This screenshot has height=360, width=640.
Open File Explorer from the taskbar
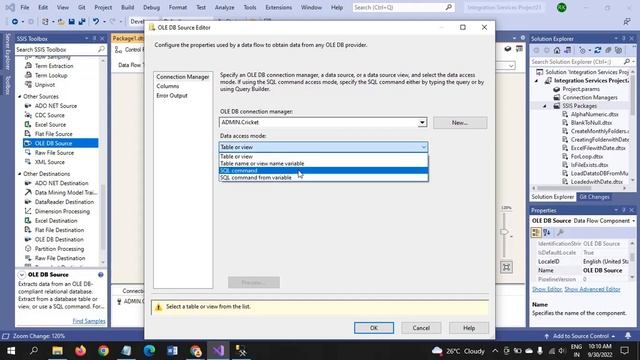57,351
